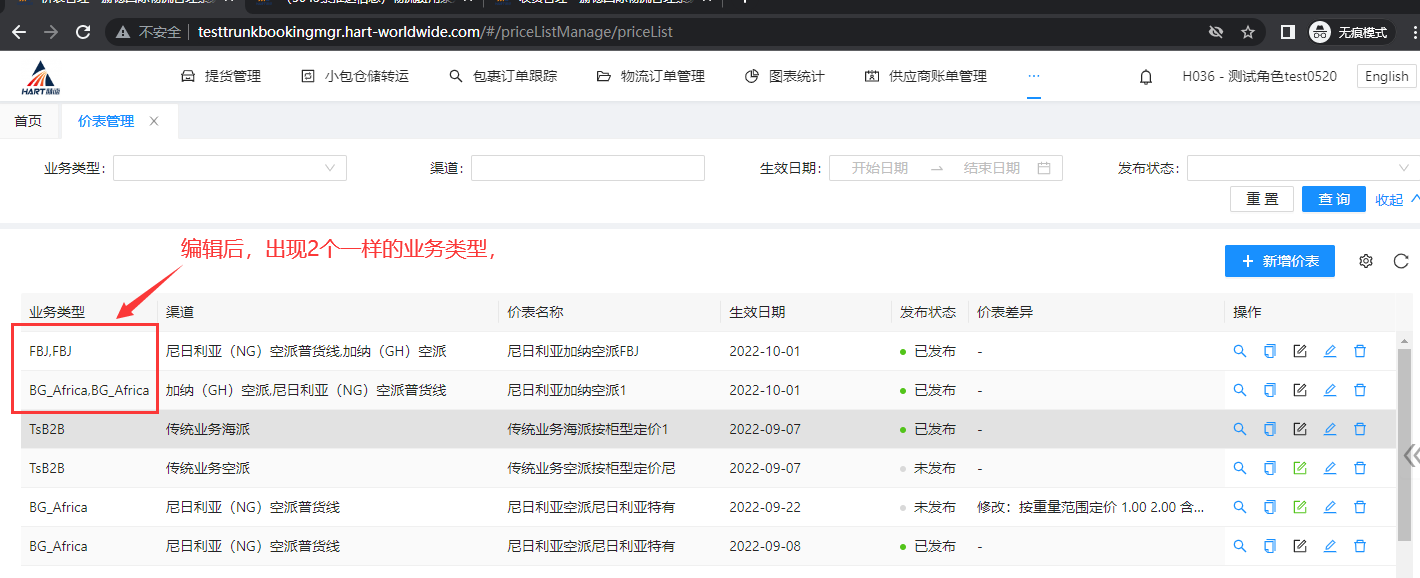The height and width of the screenshot is (578, 1420).
Task: Click the 渠道 input field
Action: [588, 168]
